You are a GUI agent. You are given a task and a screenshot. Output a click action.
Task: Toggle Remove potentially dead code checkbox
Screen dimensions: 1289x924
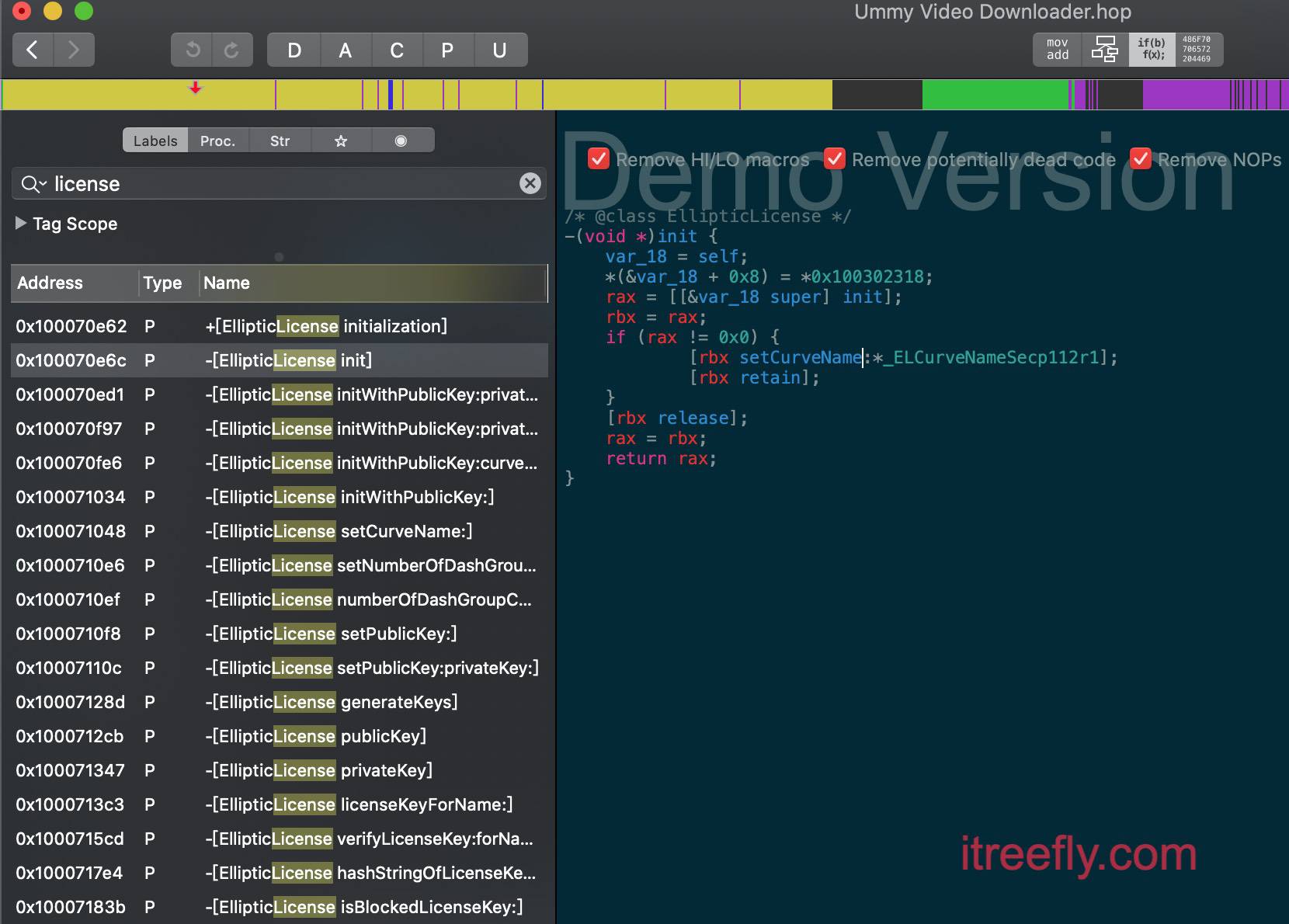coord(835,158)
